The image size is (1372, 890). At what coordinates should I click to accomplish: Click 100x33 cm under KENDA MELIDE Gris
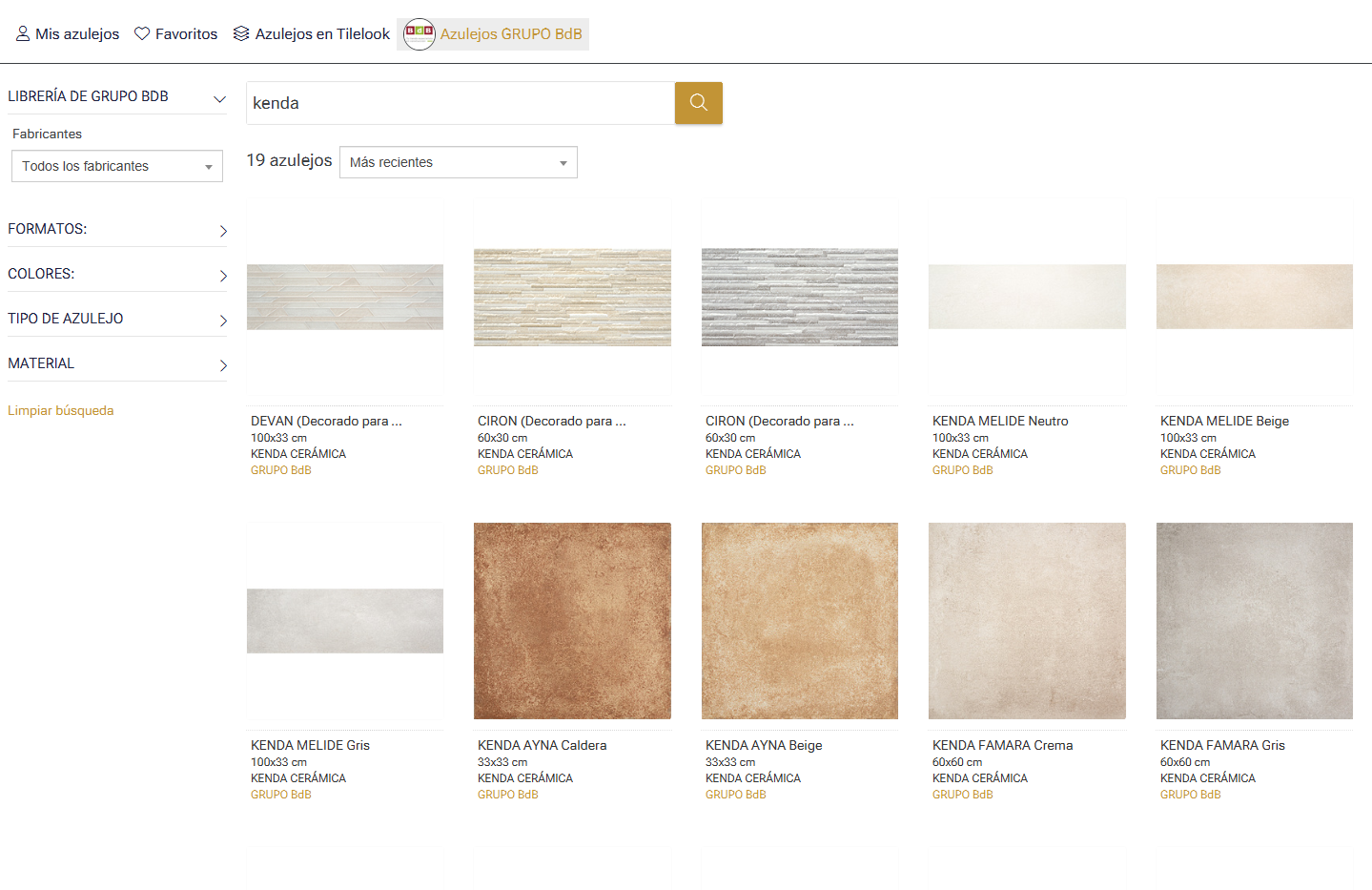(x=278, y=762)
